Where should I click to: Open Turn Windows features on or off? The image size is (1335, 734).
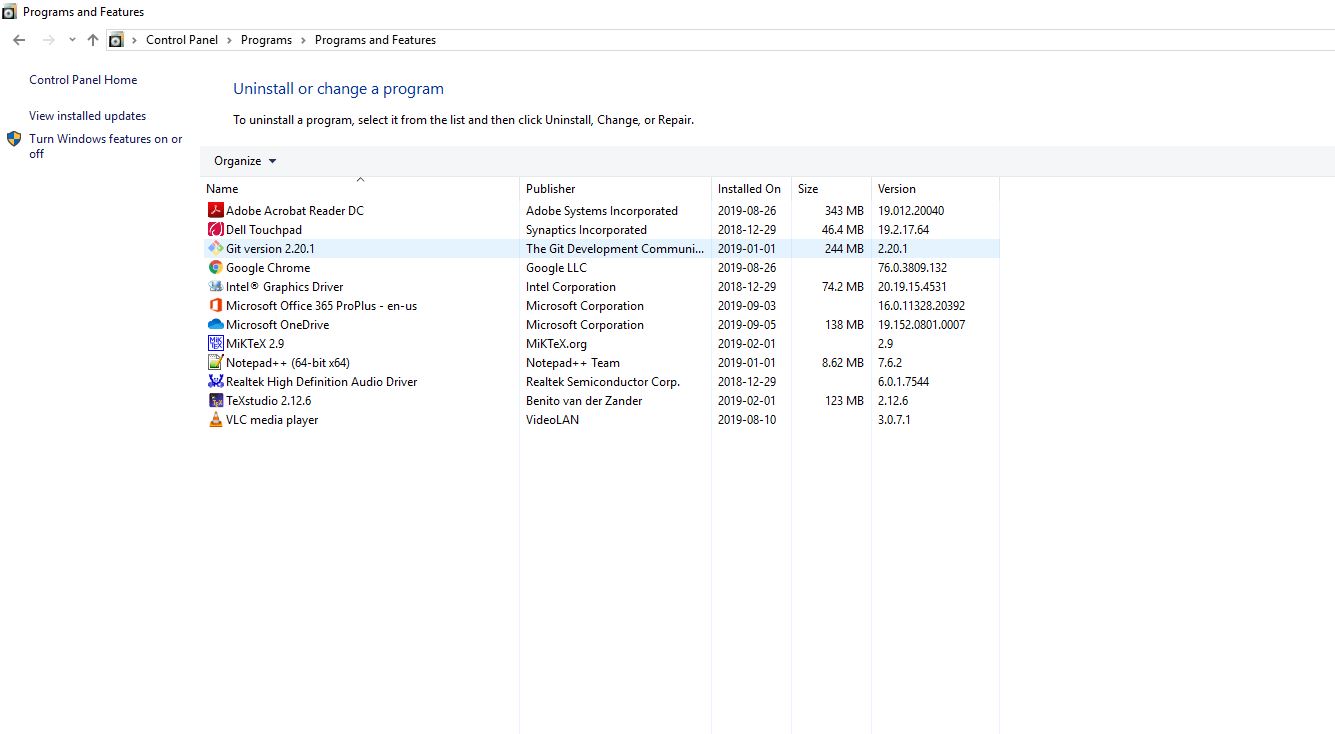coord(105,146)
